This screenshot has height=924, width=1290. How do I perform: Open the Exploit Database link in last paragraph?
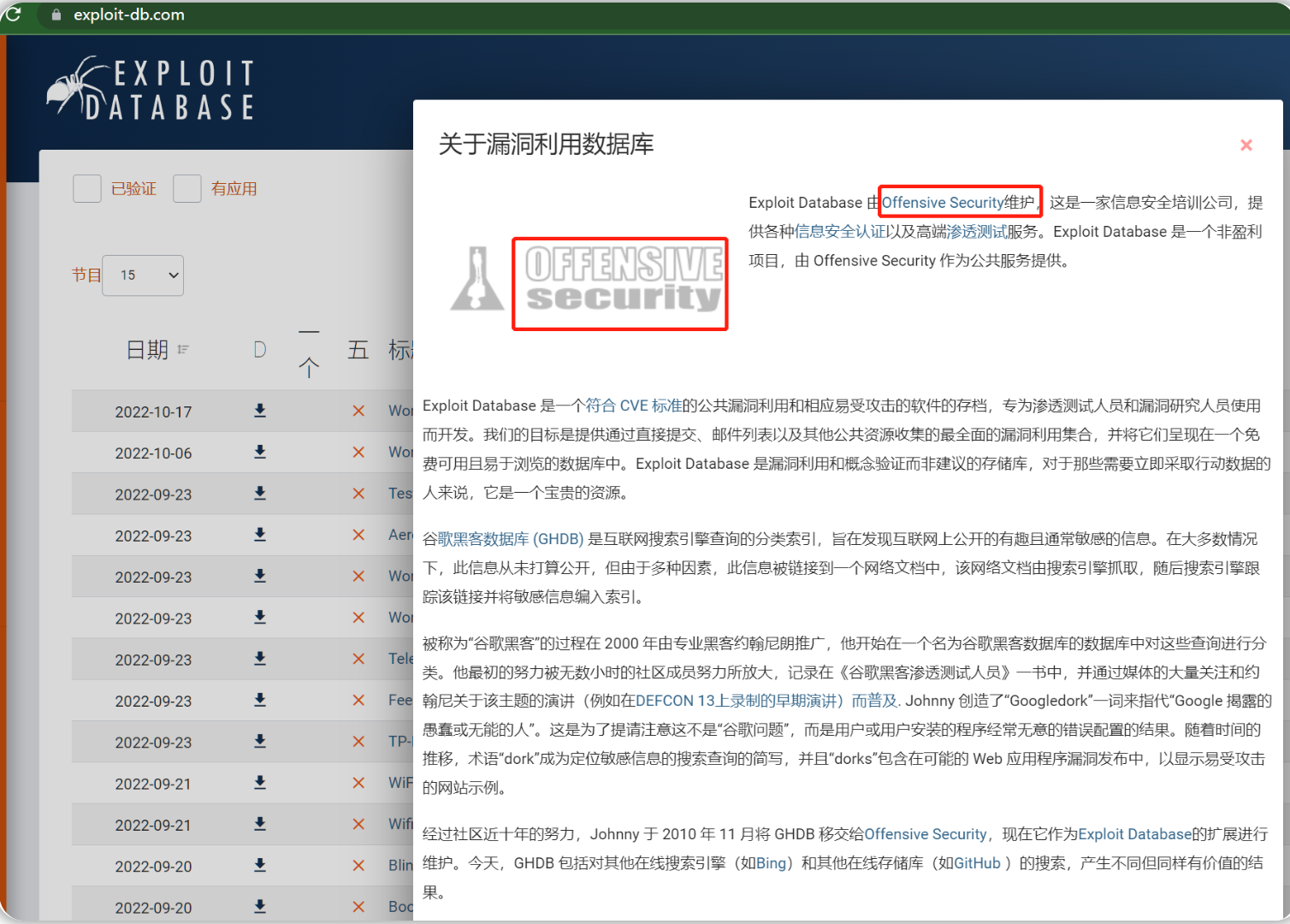pyautogui.click(x=1135, y=834)
